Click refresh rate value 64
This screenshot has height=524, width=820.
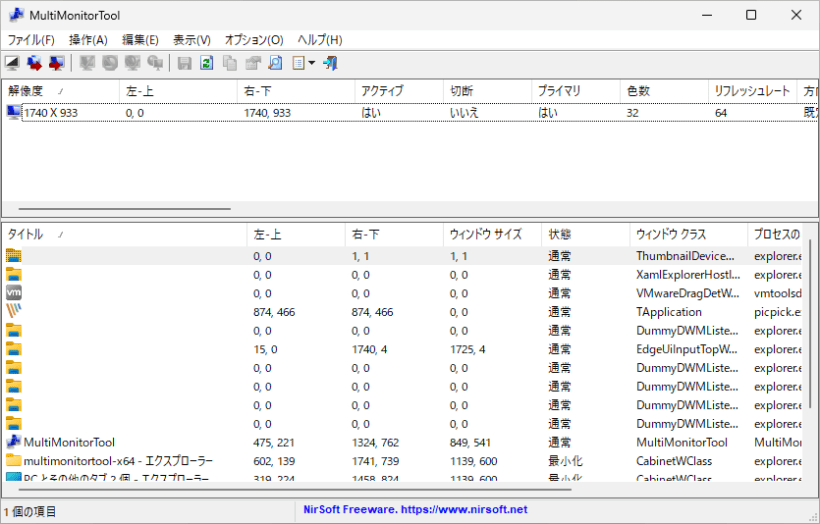[721, 113]
